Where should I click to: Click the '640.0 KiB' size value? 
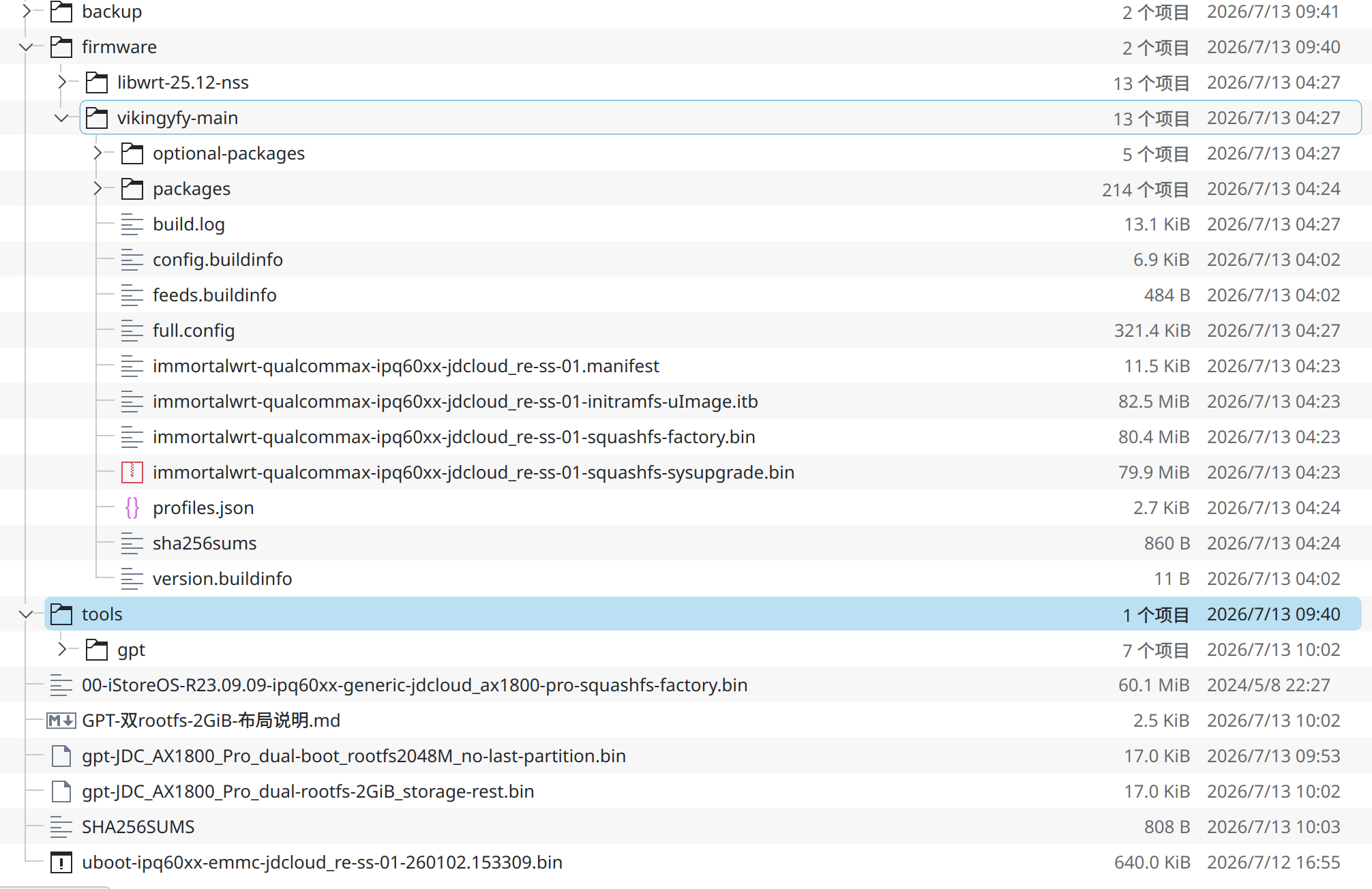coord(1152,862)
